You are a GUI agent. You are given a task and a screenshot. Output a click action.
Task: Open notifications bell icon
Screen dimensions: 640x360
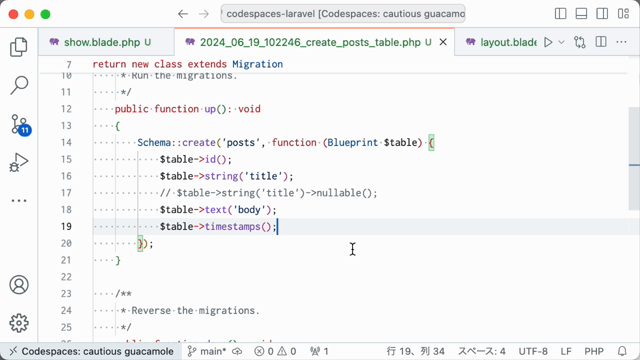click(622, 351)
